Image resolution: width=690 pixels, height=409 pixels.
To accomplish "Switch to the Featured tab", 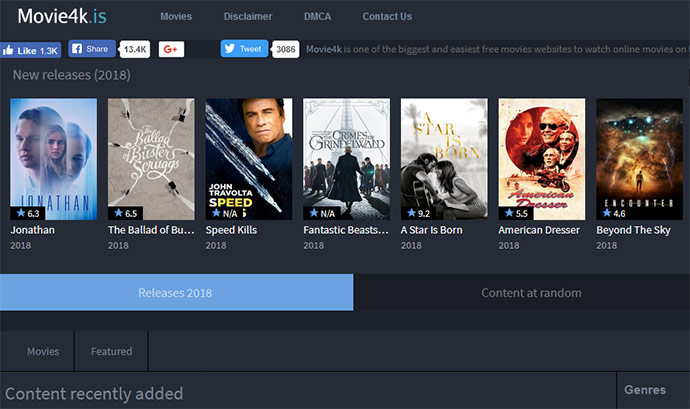I will pyautogui.click(x=111, y=351).
